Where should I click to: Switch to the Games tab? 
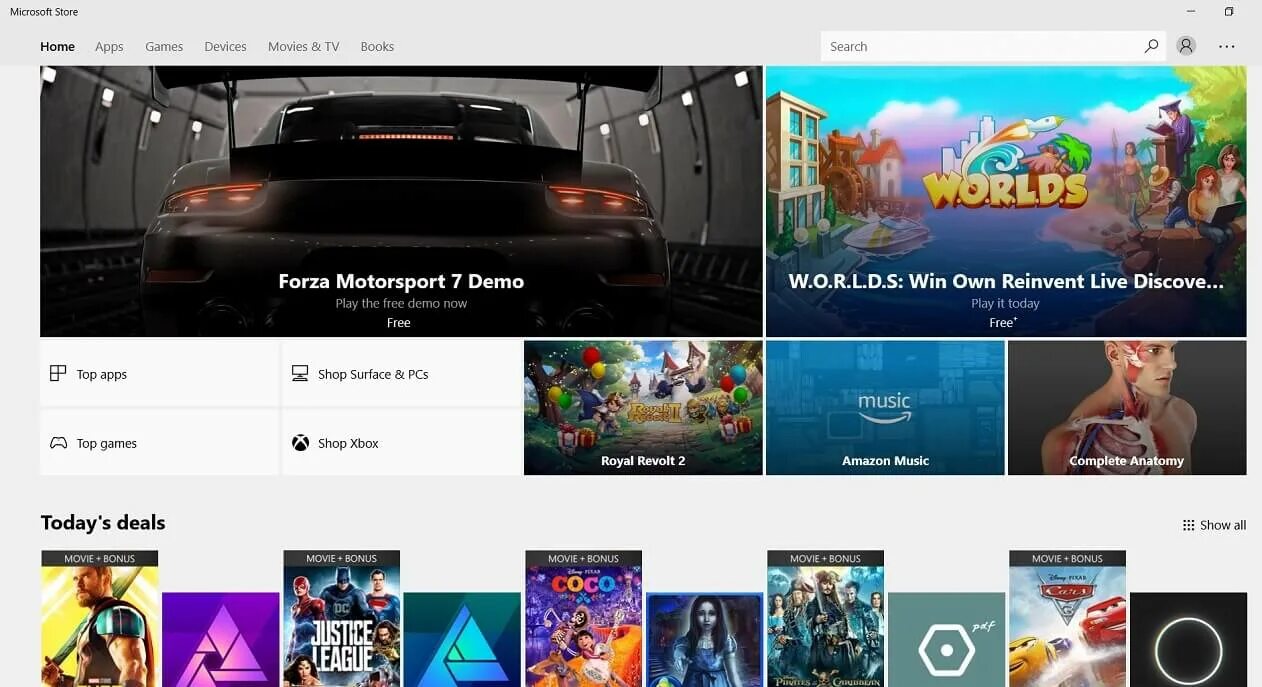click(164, 46)
